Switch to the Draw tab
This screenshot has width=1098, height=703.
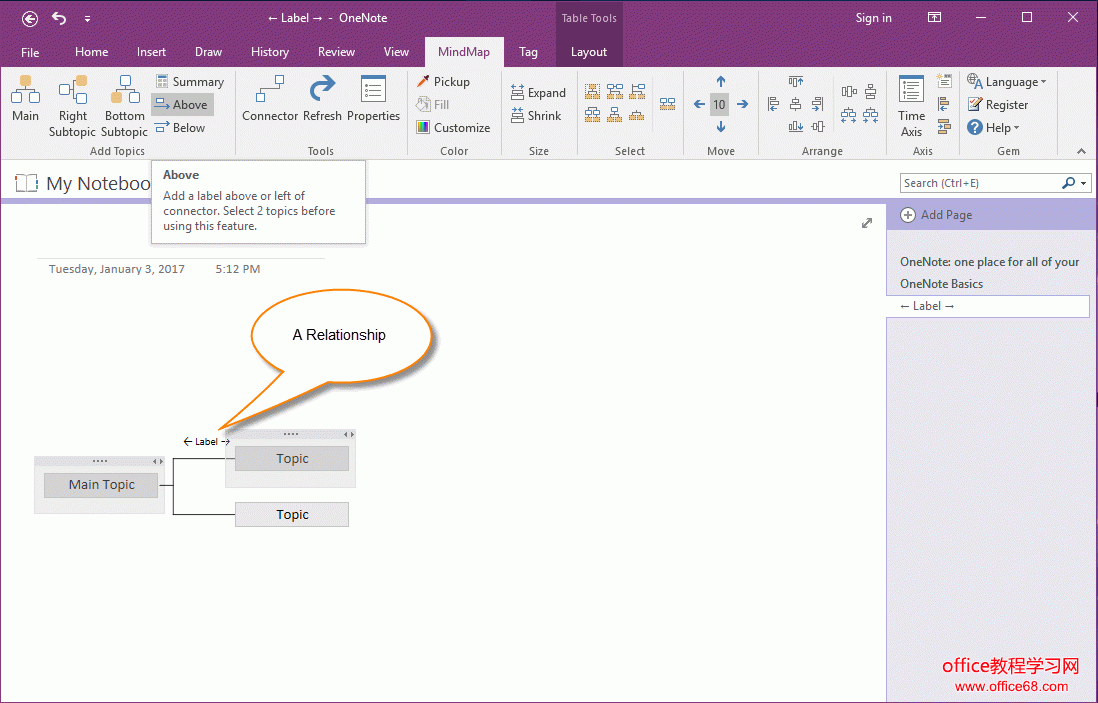click(209, 52)
